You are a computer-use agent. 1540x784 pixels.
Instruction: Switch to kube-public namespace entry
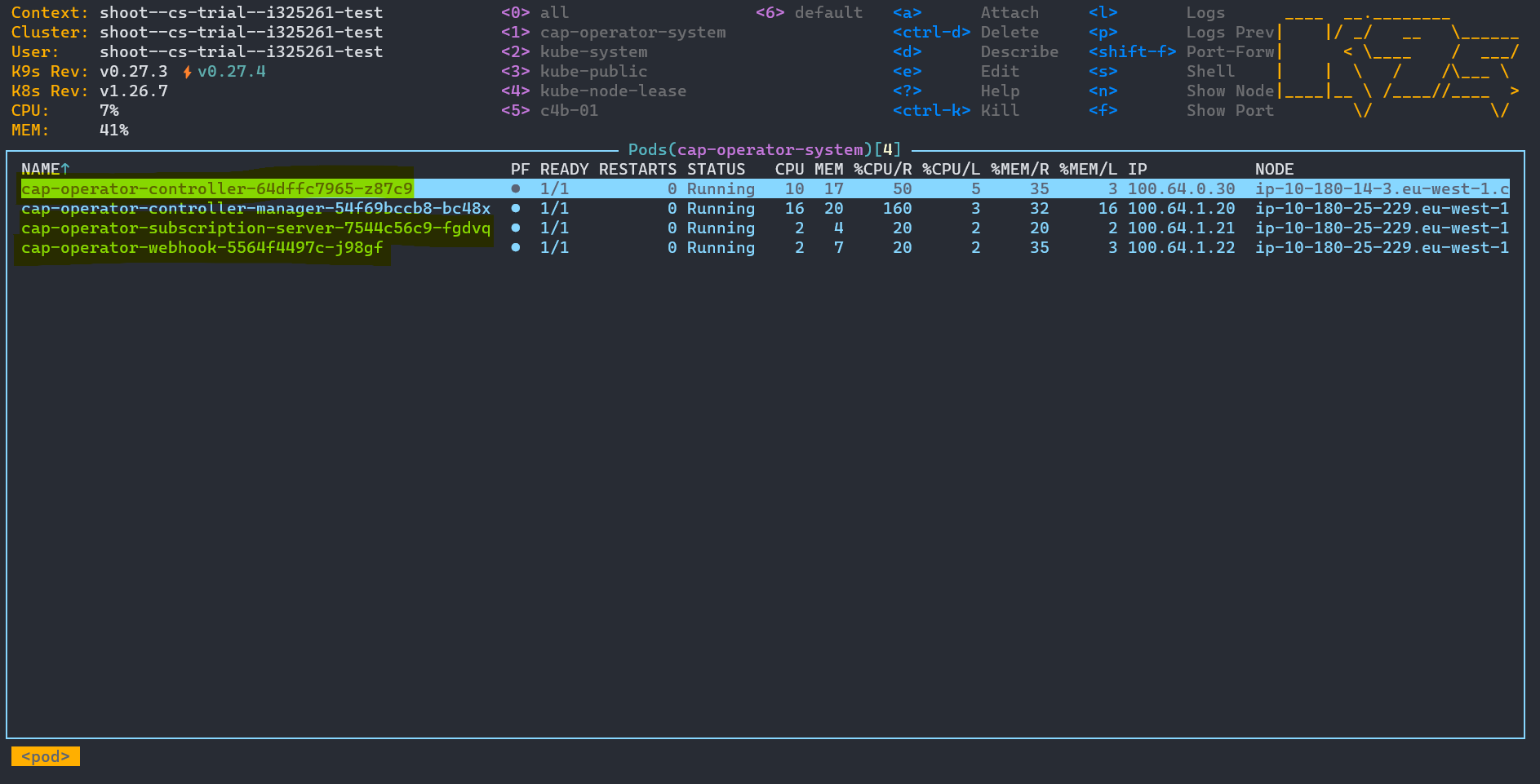[575, 71]
